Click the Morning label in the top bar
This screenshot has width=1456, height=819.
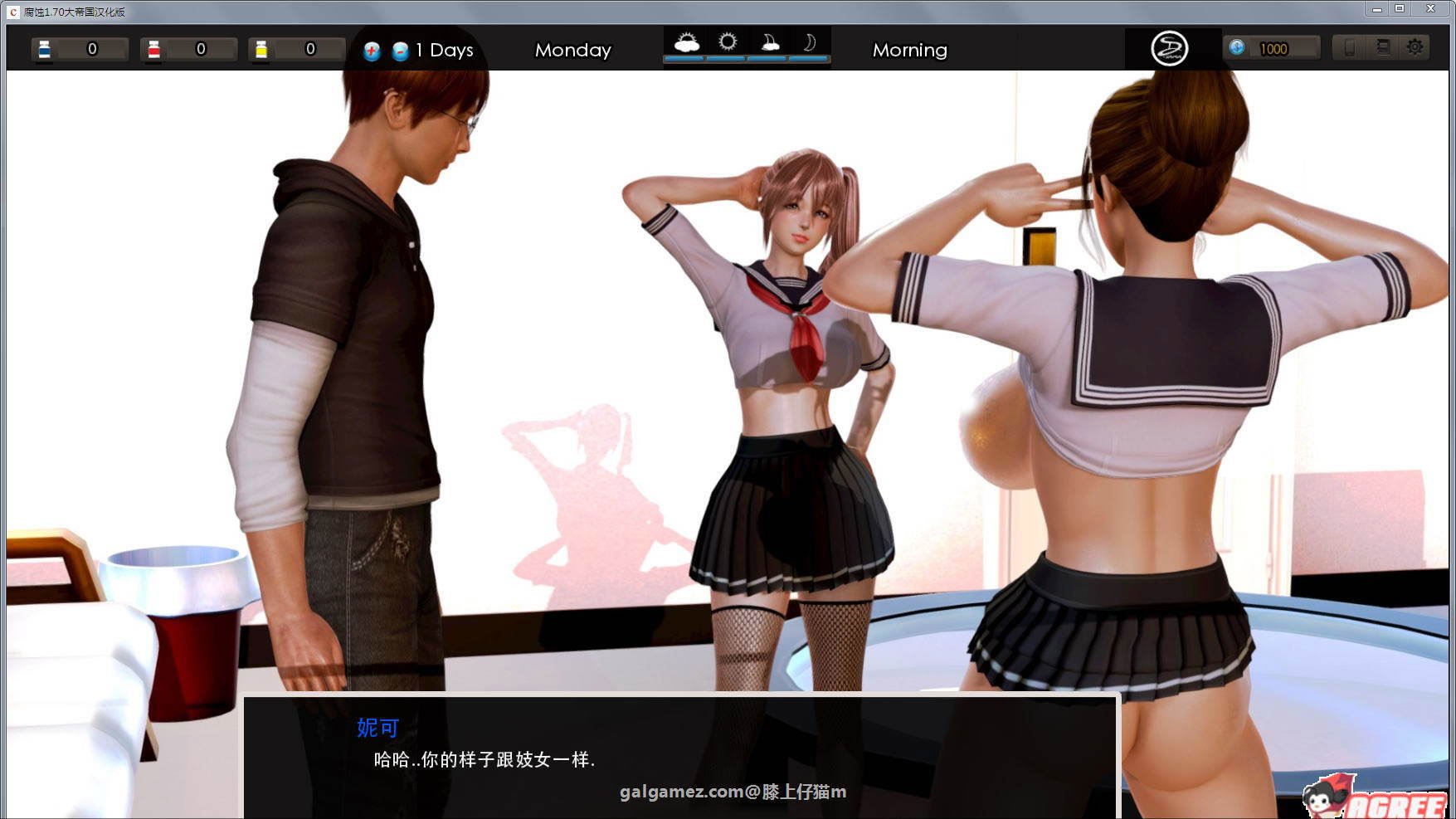pyautogui.click(x=909, y=51)
